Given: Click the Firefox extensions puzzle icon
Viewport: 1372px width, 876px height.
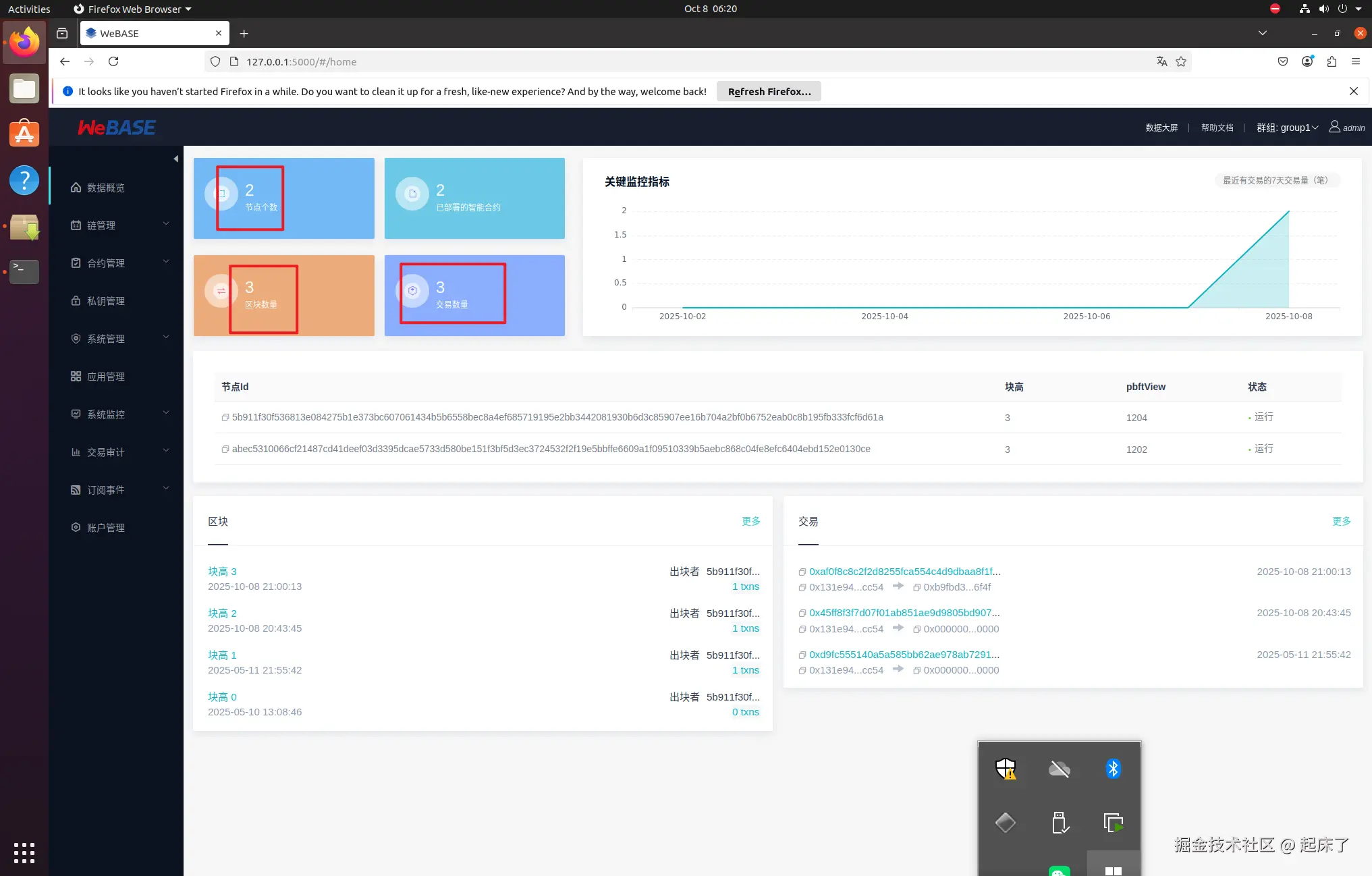Looking at the screenshot, I should coord(1332,61).
